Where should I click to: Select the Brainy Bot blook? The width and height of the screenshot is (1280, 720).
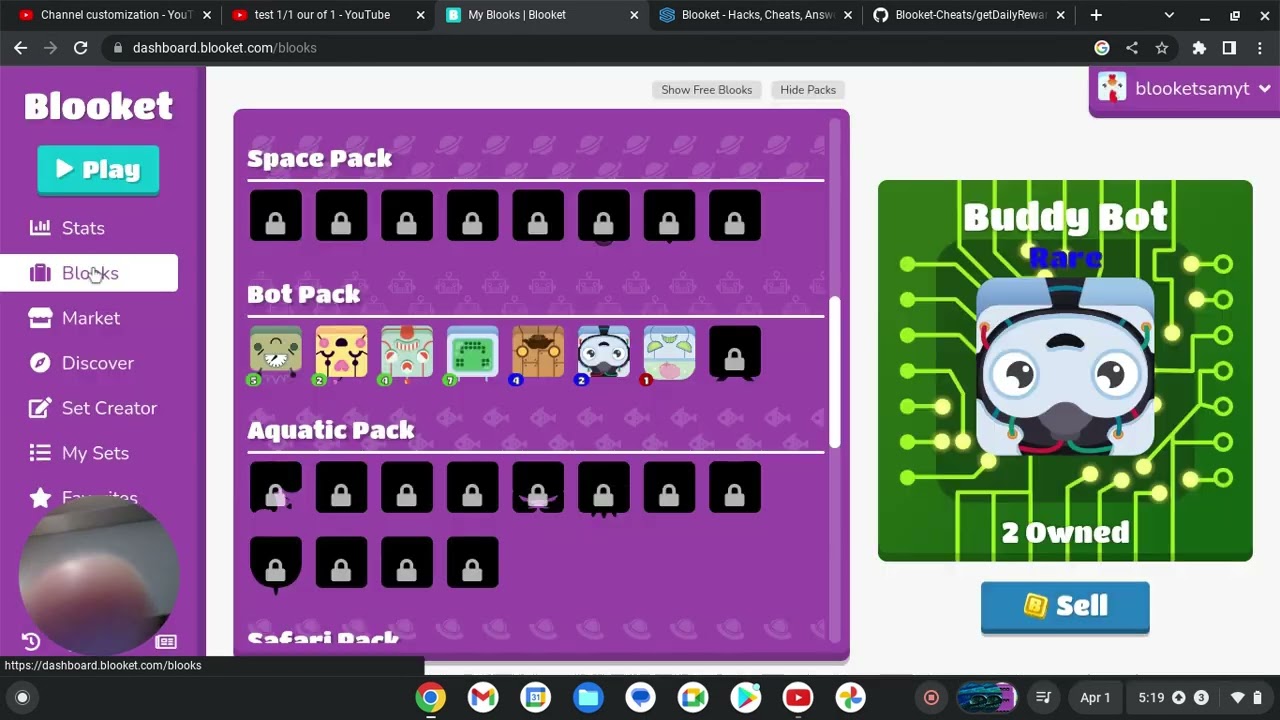coord(669,353)
